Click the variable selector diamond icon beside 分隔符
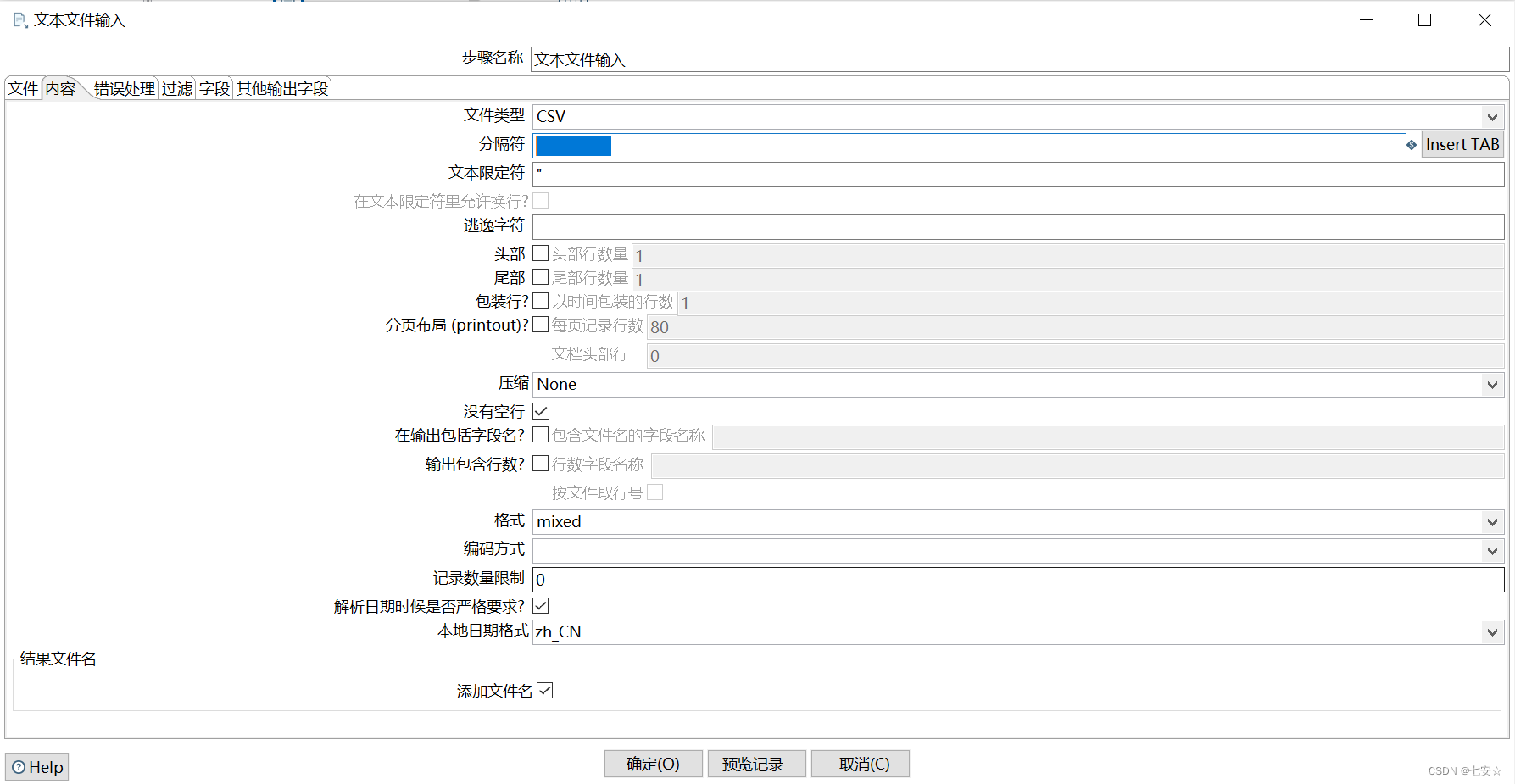This screenshot has width=1515, height=784. pyautogui.click(x=1411, y=144)
